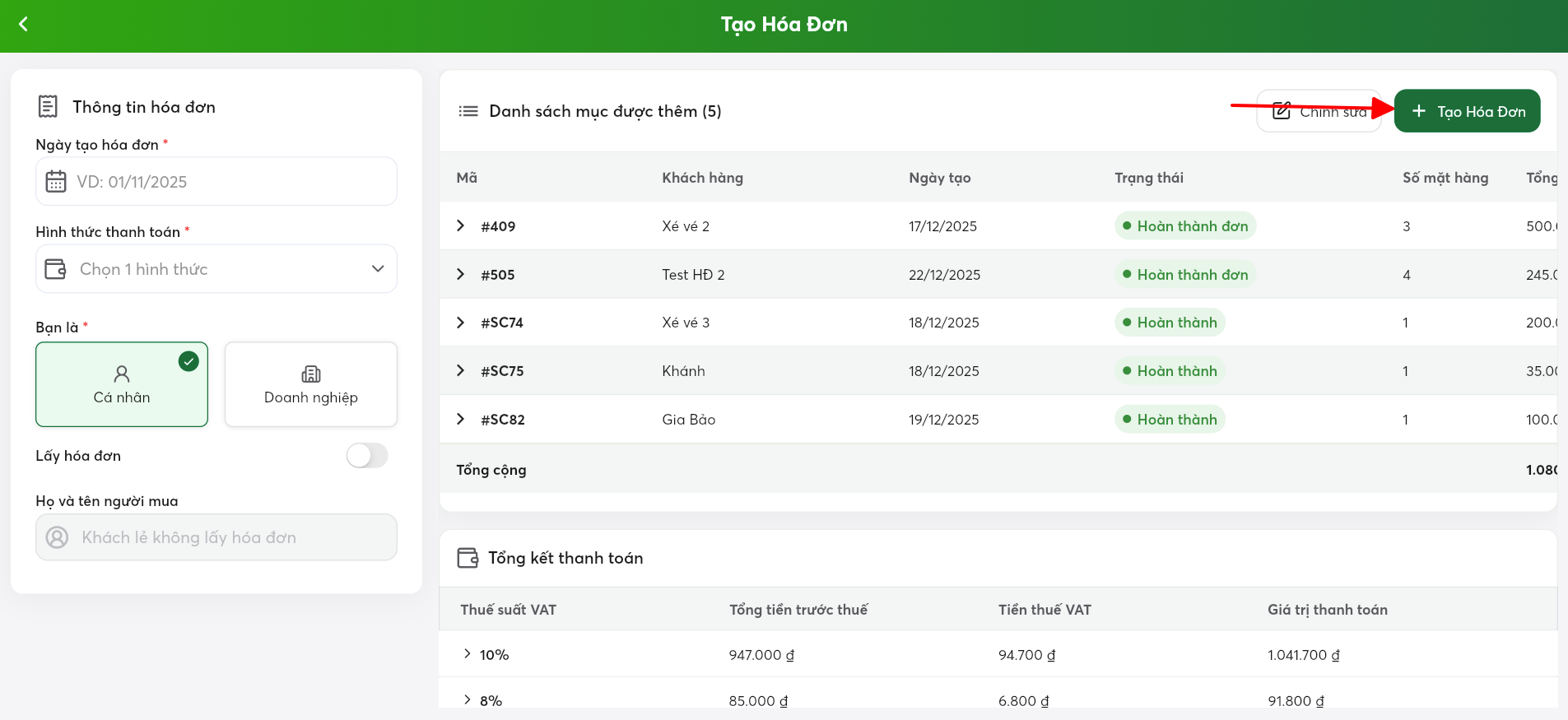The image size is (1568, 720).
Task: Click the list icon beside Danh sách mục
Action: tap(468, 111)
